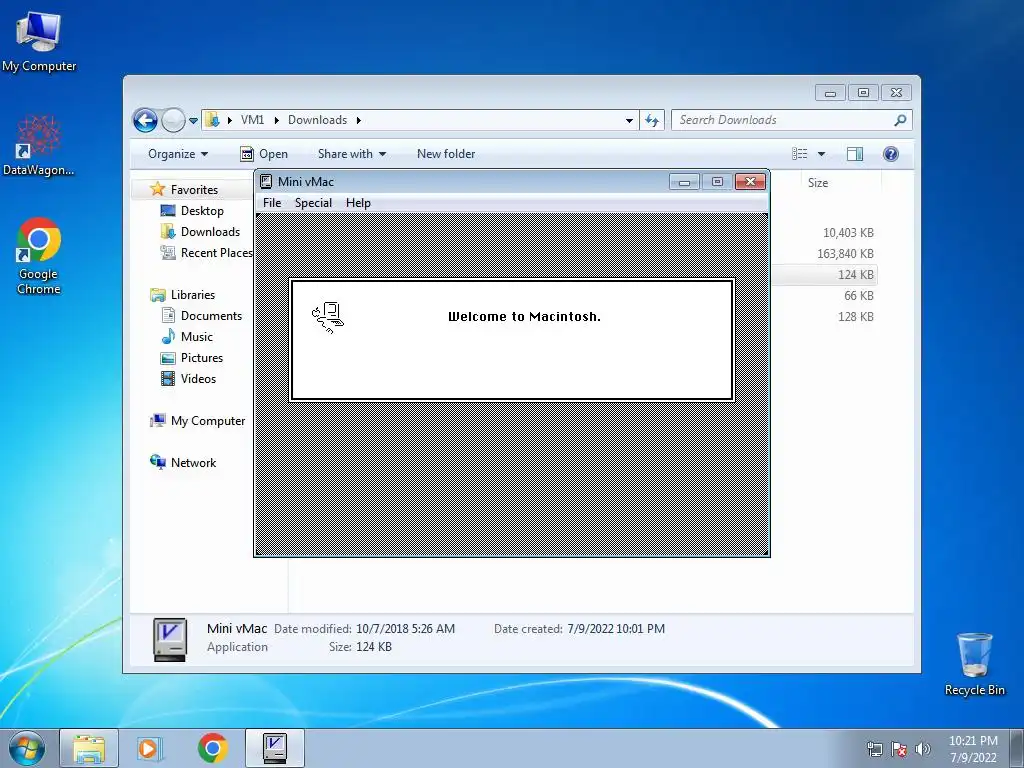Close the Mini vMac window

[750, 182]
